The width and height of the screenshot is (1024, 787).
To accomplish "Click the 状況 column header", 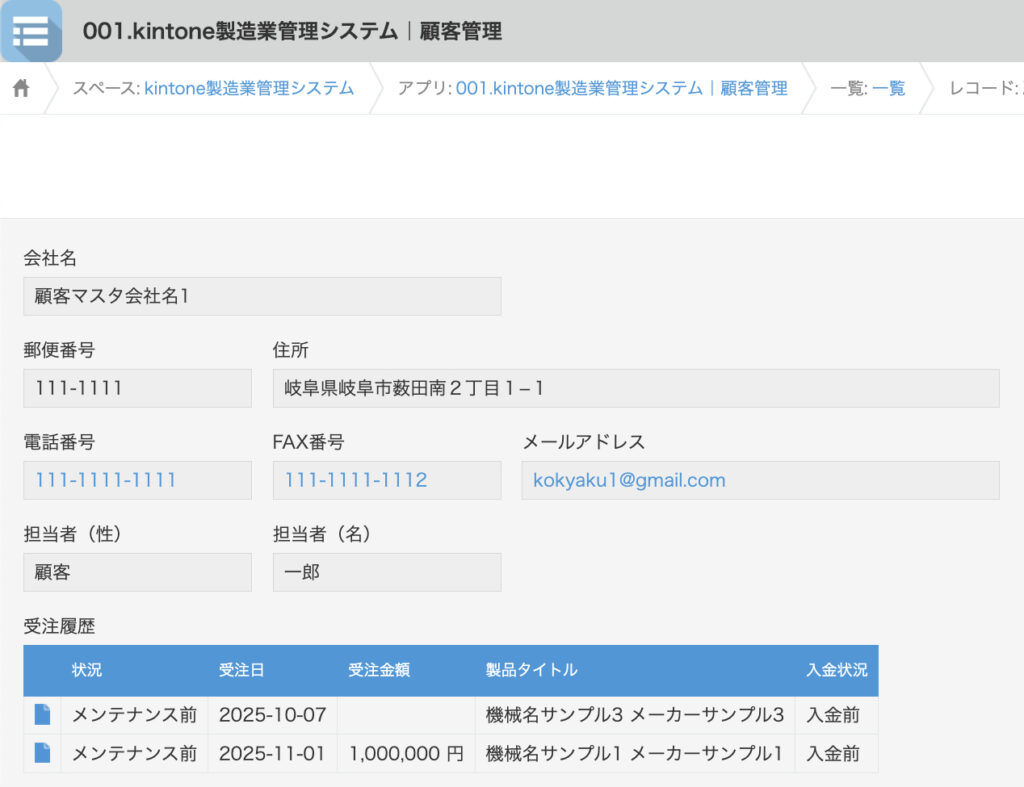I will click(87, 670).
